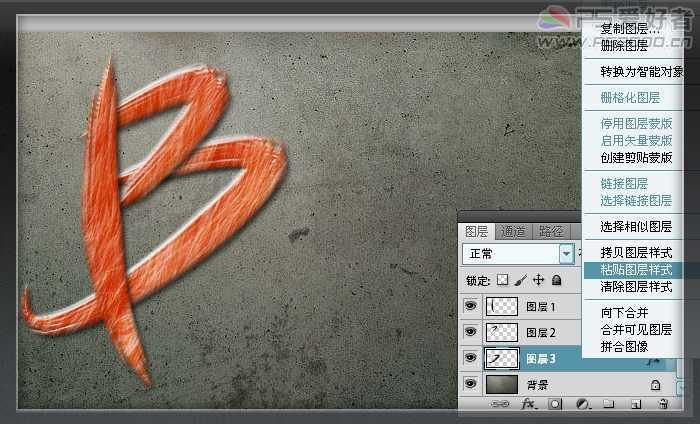This screenshot has height=424, width=700.
Task: Select the layer named 背景
Action: (x=537, y=384)
